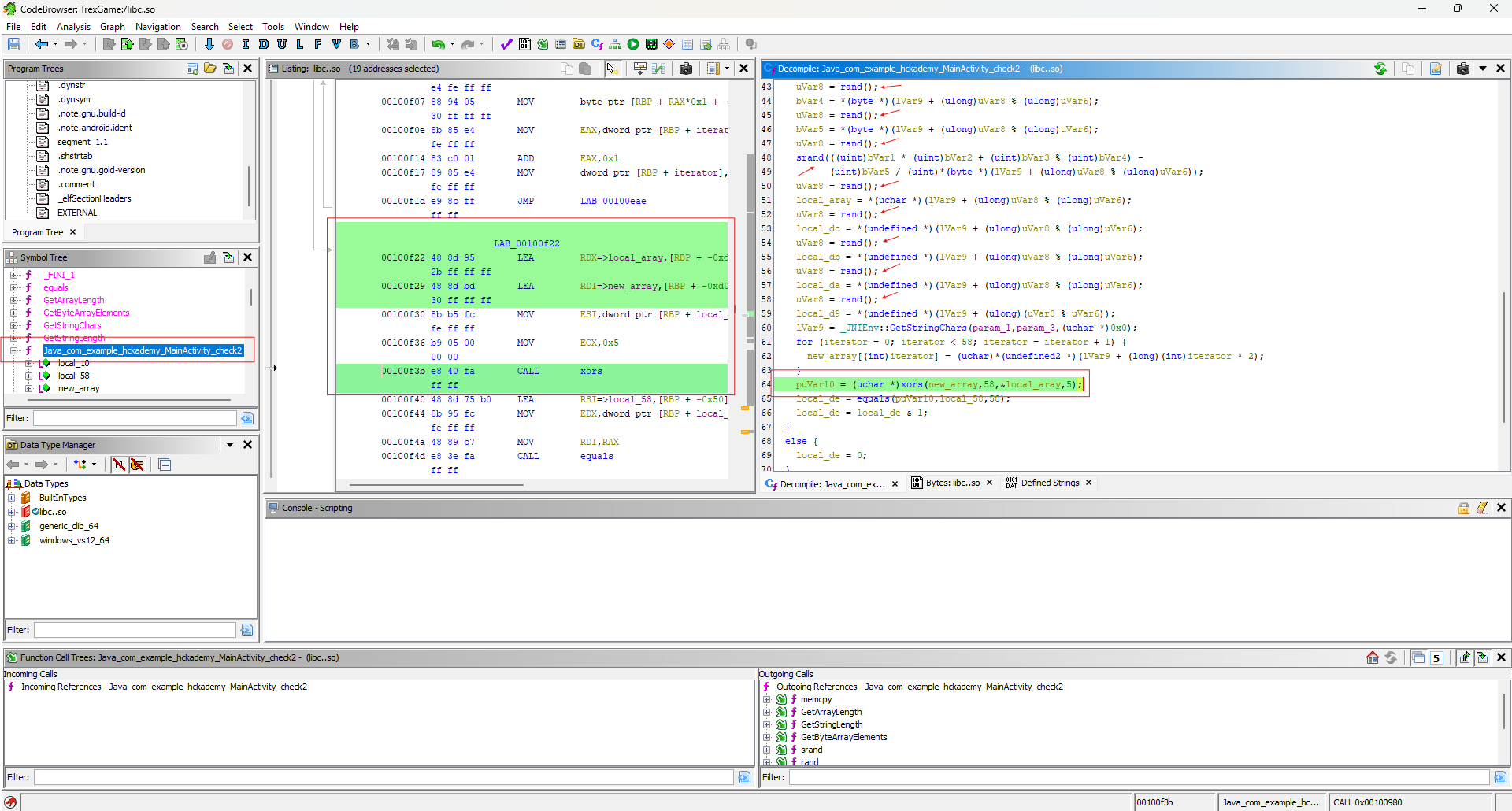Viewport: 1512px width, 811px height.
Task: Open the Tools menu
Action: 273,26
